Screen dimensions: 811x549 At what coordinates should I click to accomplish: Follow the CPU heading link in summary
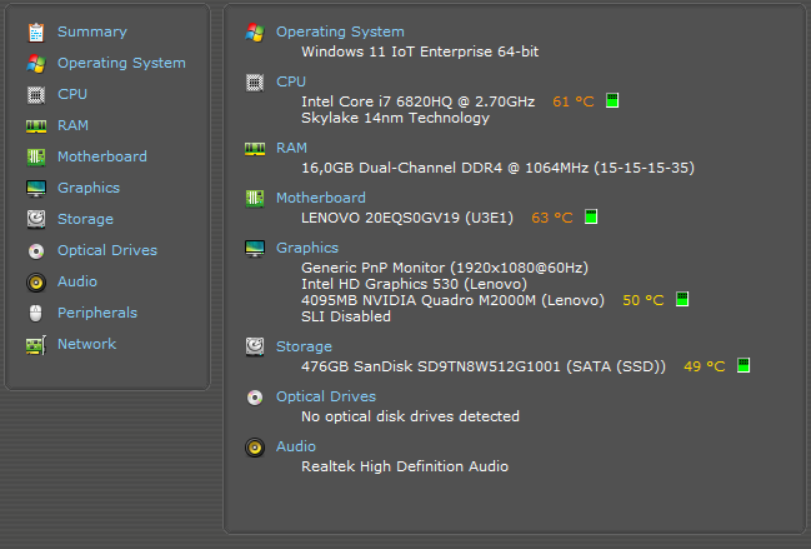click(291, 82)
